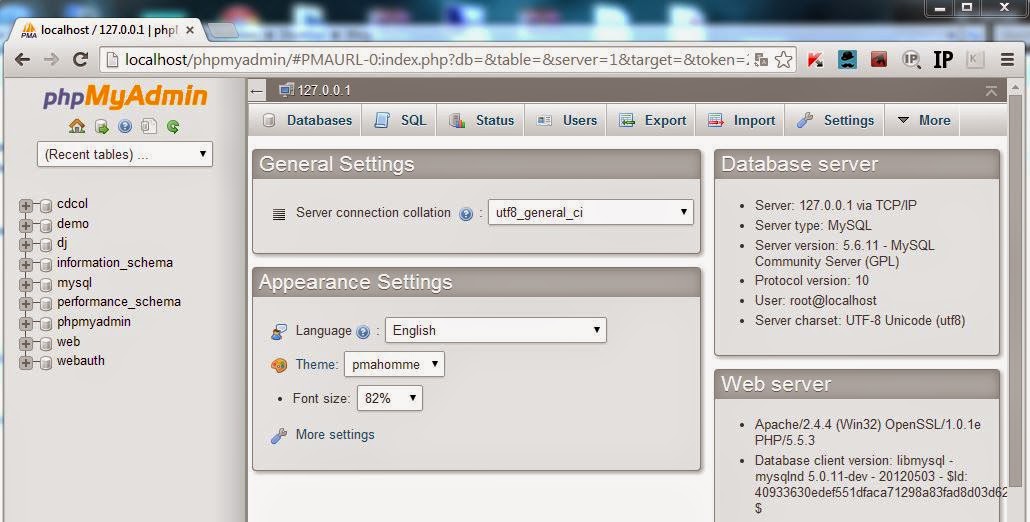The image size is (1030, 522).
Task: Expand the mysql database tree node
Action: (26, 284)
